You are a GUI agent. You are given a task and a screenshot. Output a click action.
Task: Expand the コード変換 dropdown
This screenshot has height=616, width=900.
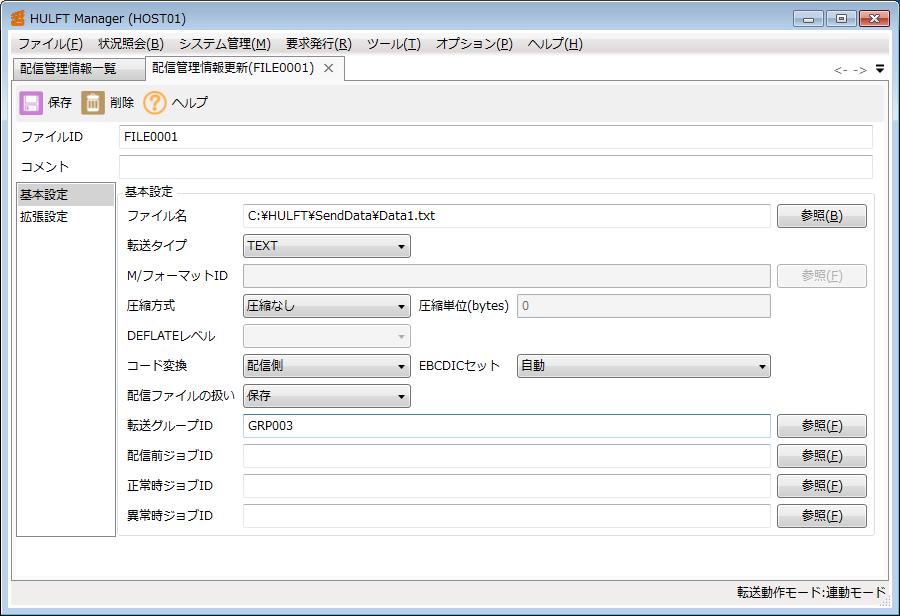327,366
